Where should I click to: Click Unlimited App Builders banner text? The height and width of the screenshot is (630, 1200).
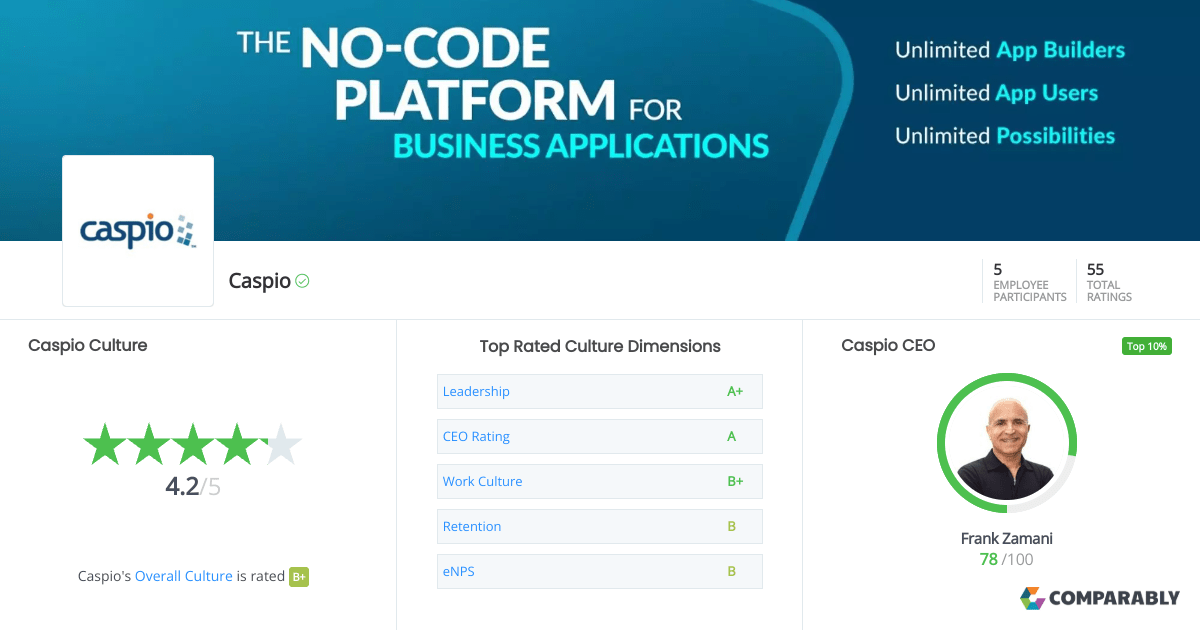(x=1010, y=50)
